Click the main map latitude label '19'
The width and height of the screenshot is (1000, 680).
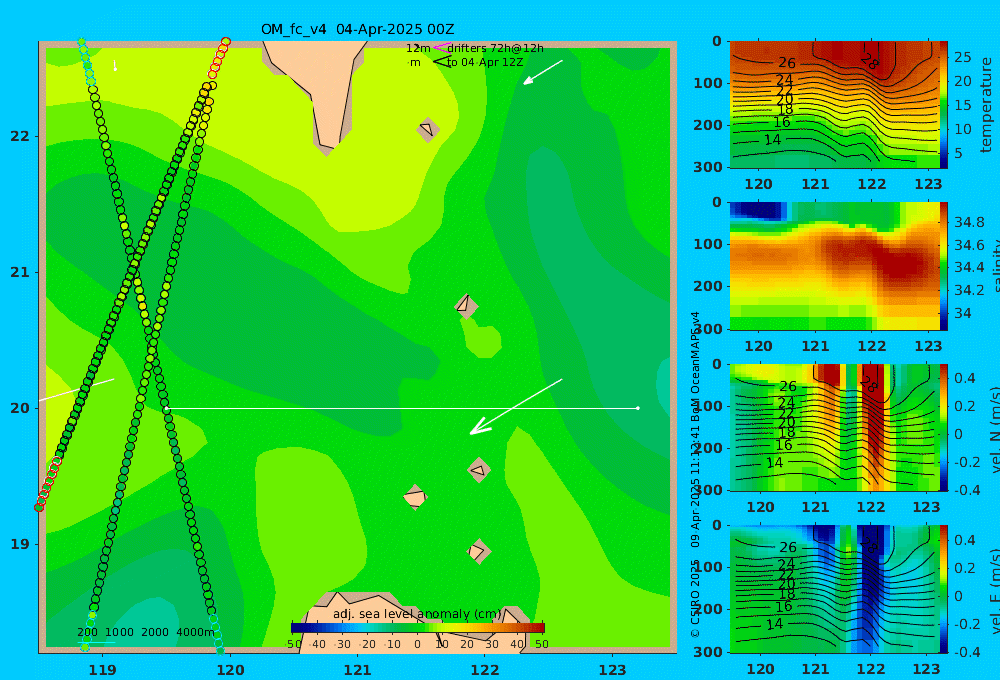(20, 544)
